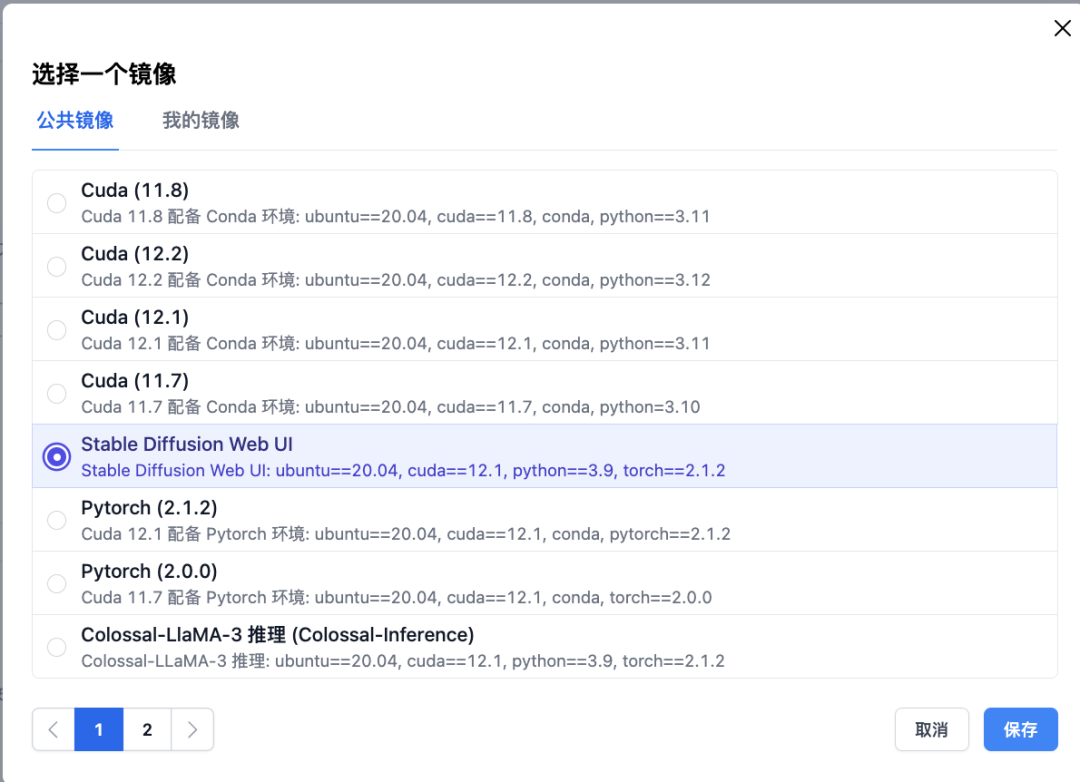Click the Cuda 11.8 配备 Conda description

click(x=396, y=216)
